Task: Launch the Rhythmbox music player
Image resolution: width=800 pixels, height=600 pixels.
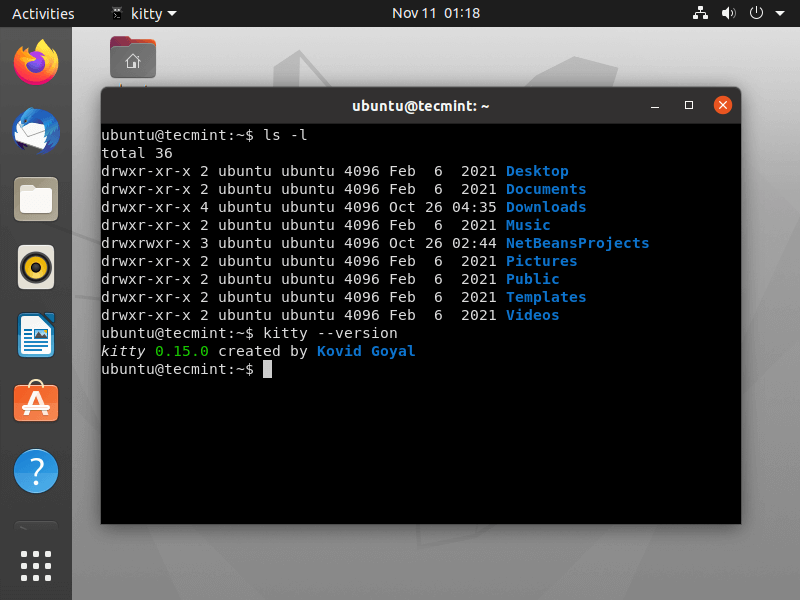Action: (x=35, y=267)
